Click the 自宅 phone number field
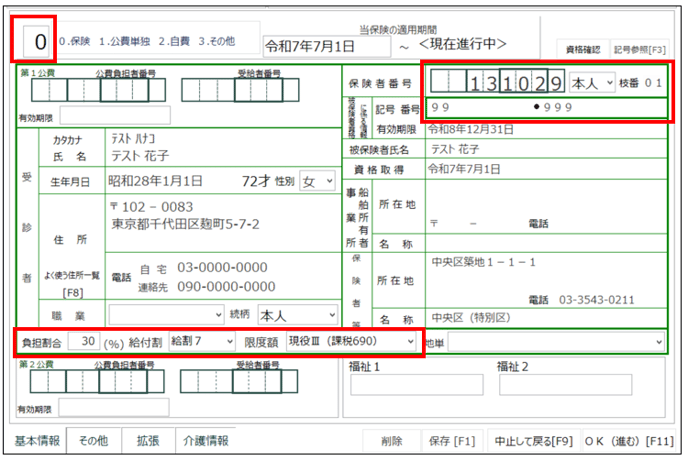This screenshot has height=460, width=688. [x=222, y=267]
